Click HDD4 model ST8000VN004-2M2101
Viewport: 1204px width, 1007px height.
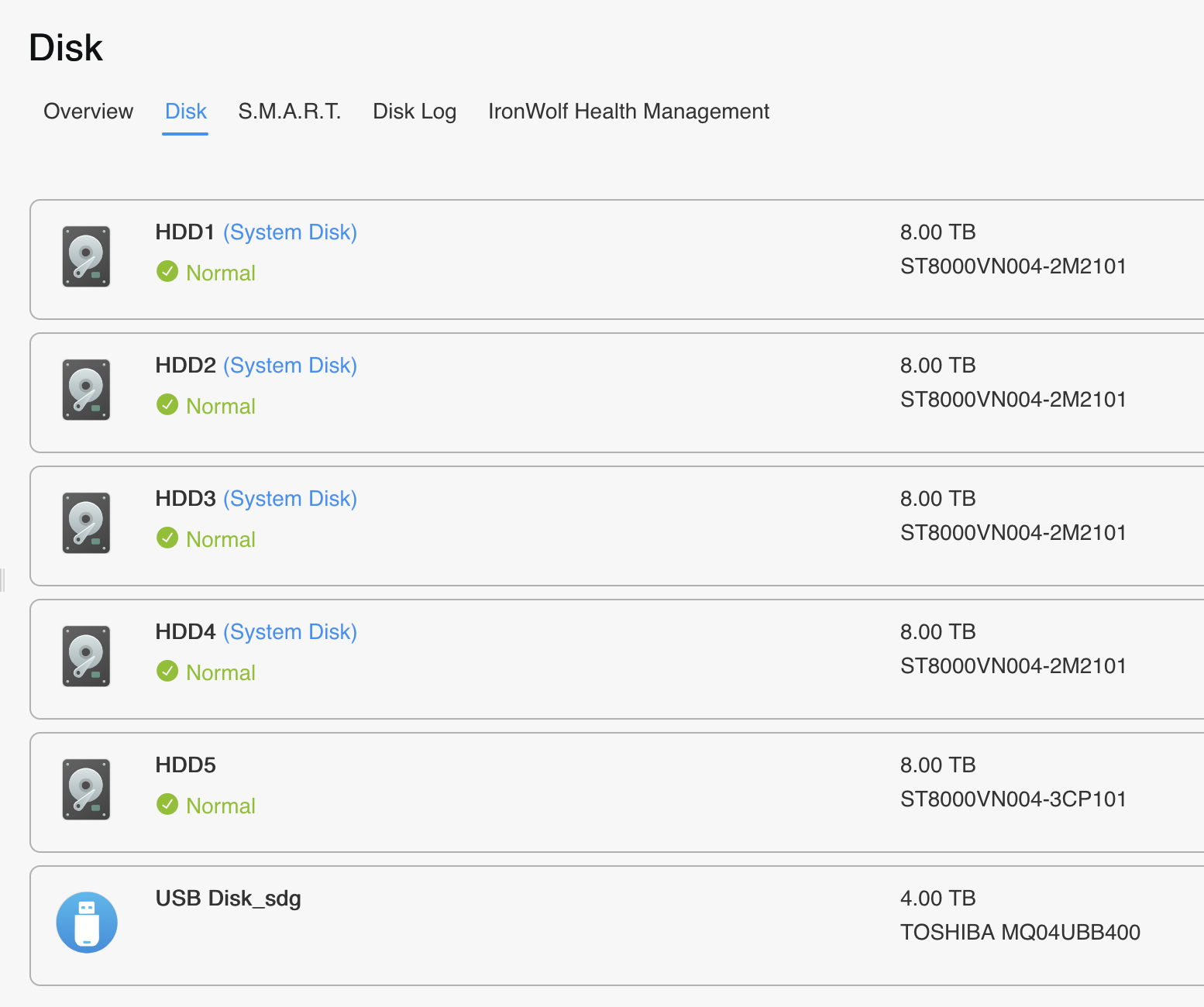pyautogui.click(x=1013, y=666)
